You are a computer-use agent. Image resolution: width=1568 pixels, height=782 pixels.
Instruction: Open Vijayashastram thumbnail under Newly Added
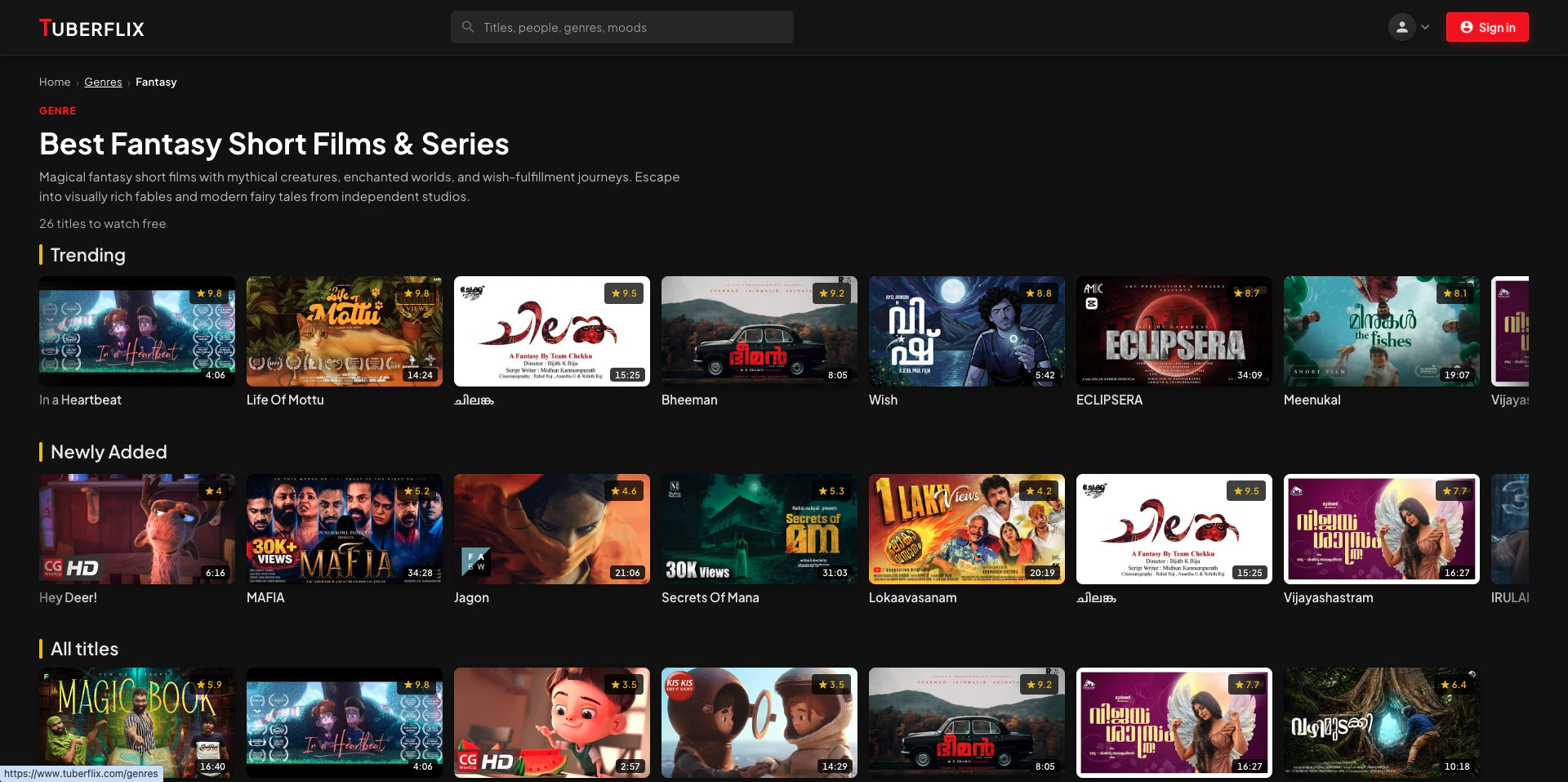(x=1382, y=529)
